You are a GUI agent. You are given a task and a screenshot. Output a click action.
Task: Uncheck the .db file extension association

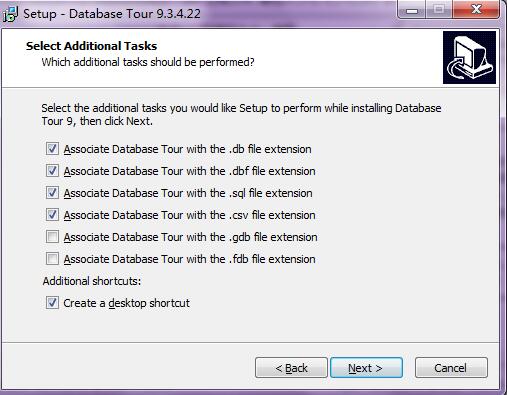tap(52, 149)
